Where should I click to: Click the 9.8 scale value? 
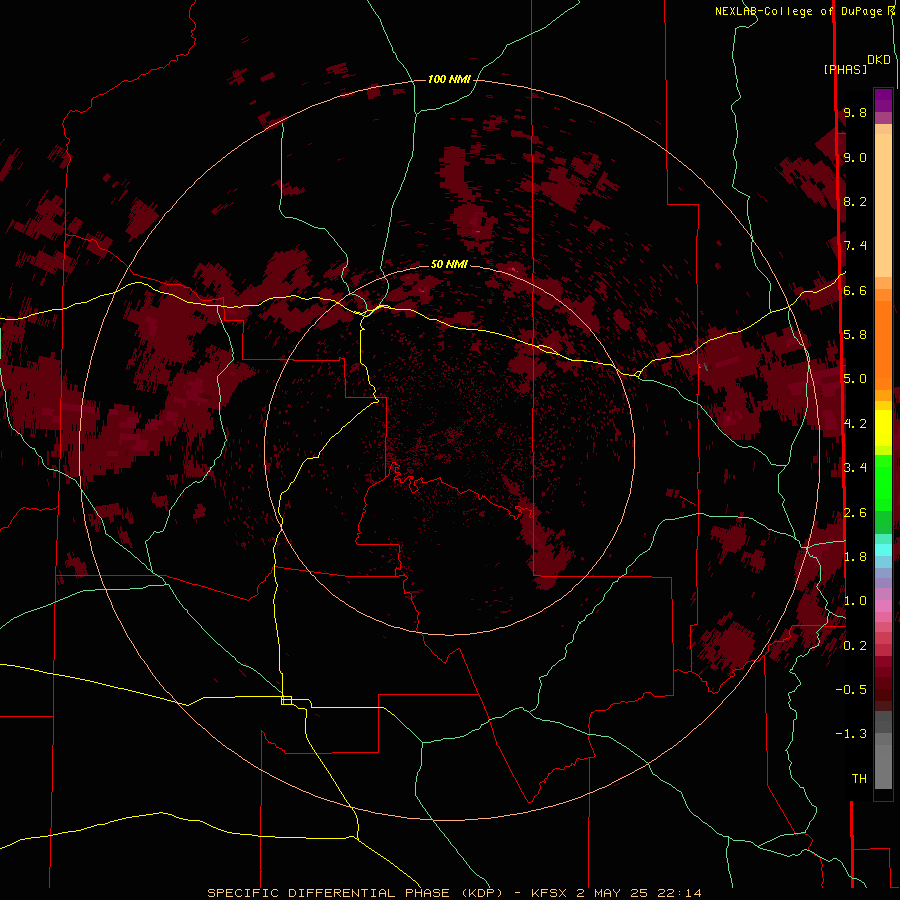855,112
